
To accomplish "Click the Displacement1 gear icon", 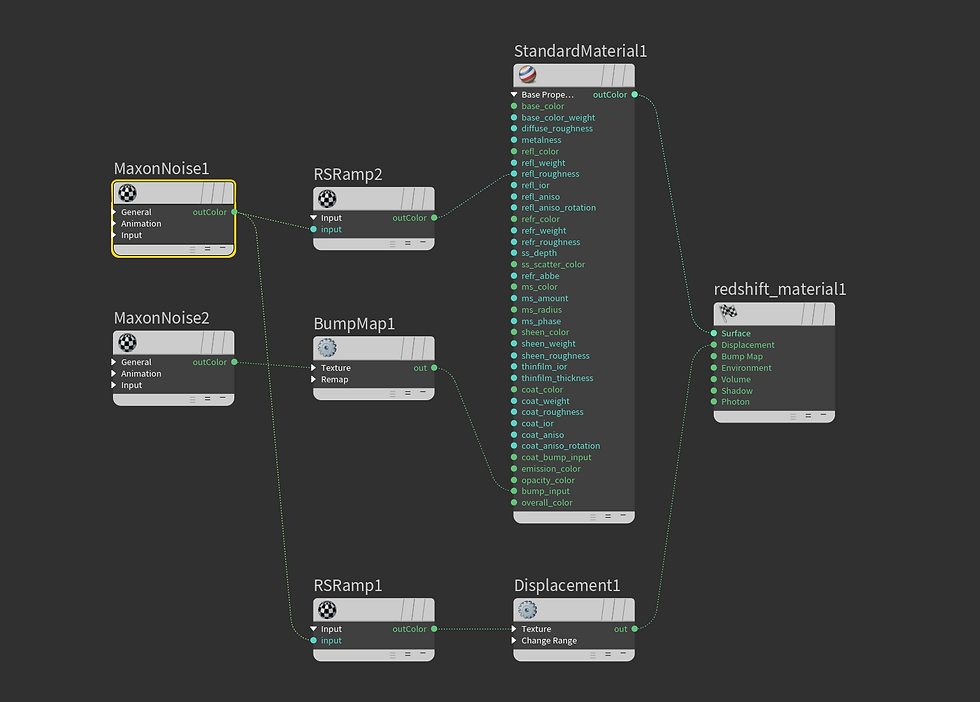I will [x=528, y=609].
